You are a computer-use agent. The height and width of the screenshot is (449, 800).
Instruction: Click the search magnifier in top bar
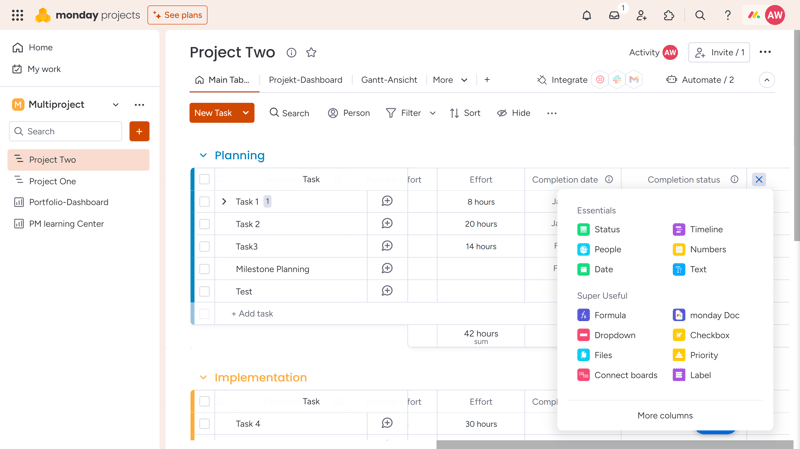click(x=700, y=15)
